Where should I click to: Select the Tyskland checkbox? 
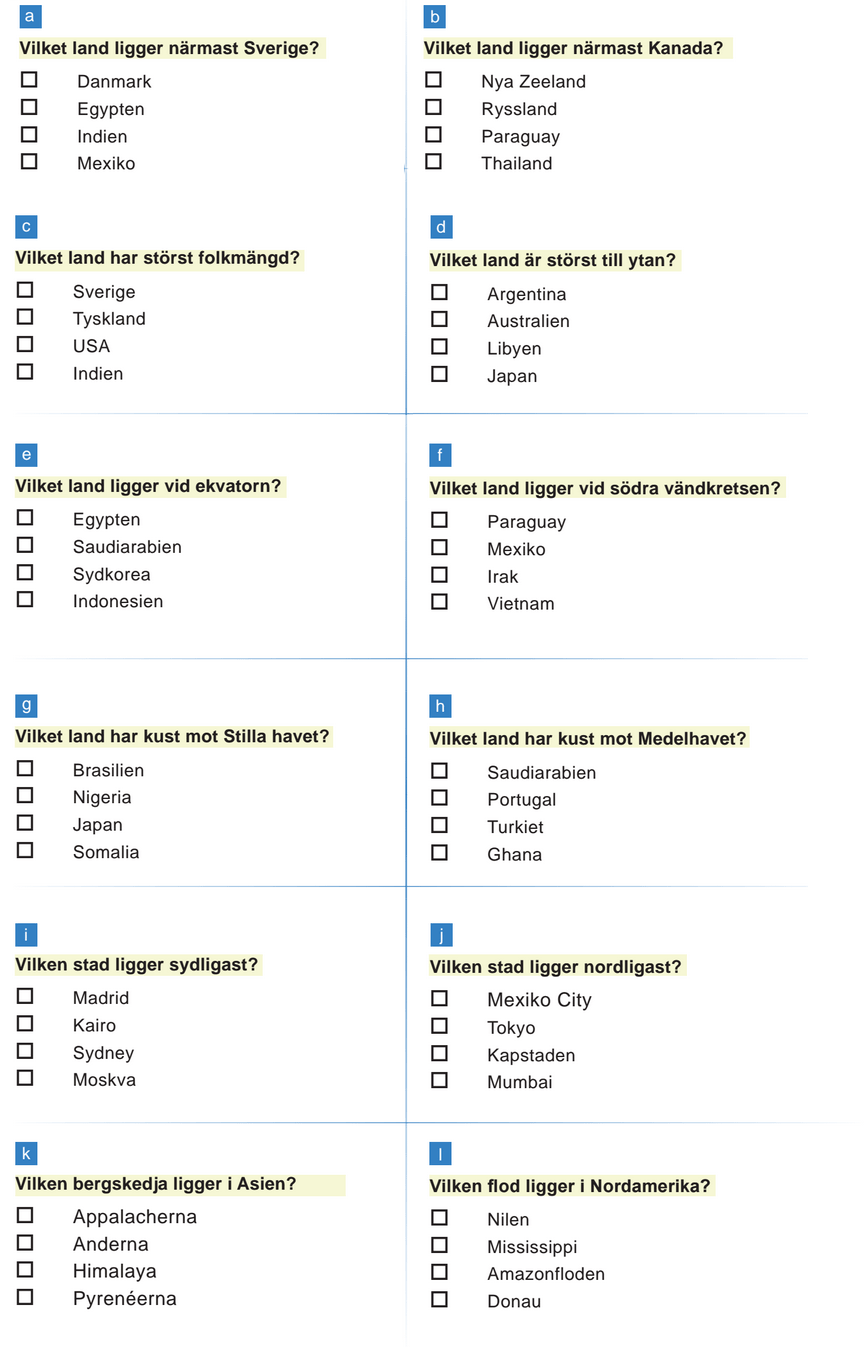pos(25,317)
